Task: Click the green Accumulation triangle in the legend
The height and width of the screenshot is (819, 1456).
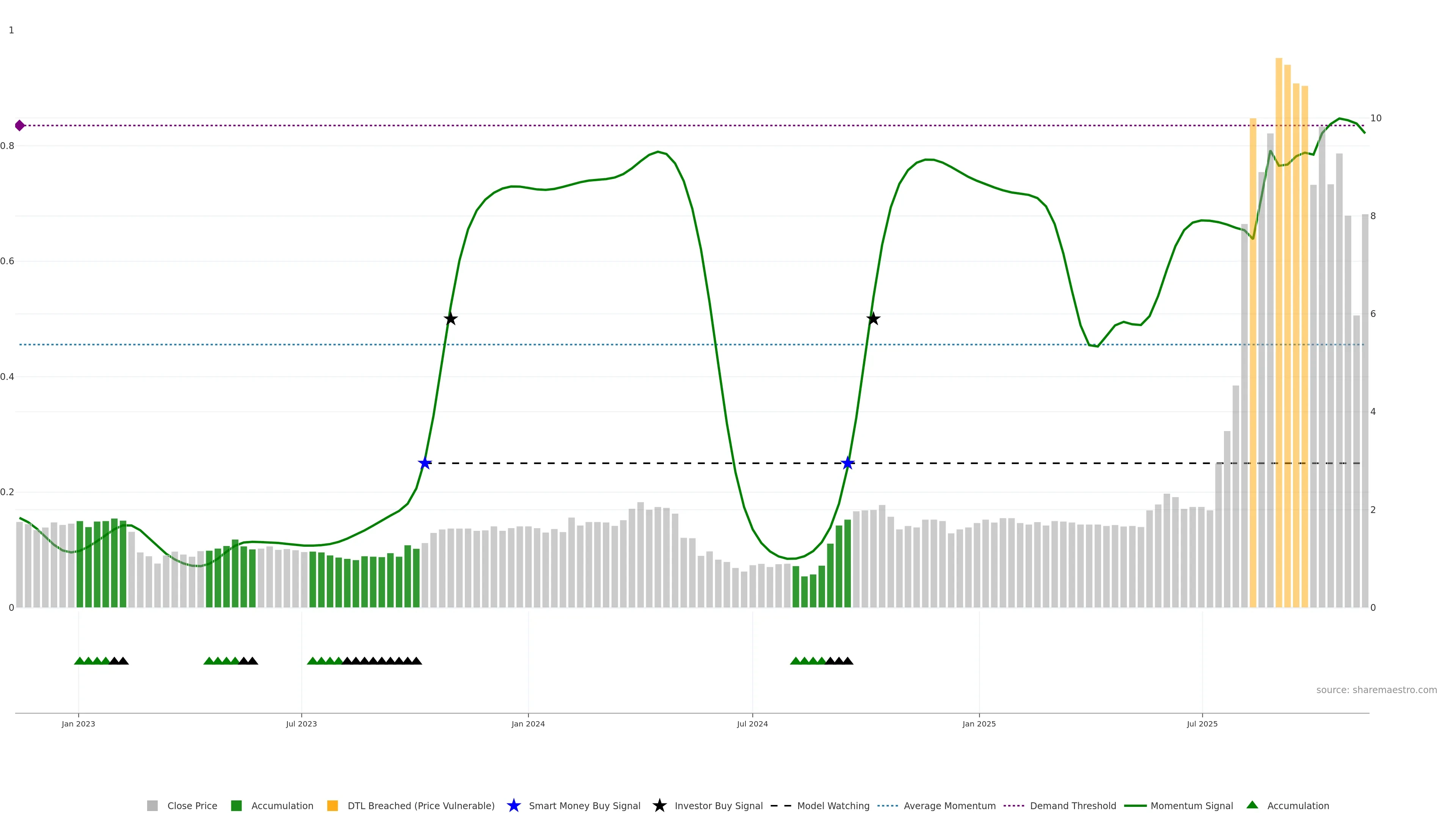Action: 1252,805
